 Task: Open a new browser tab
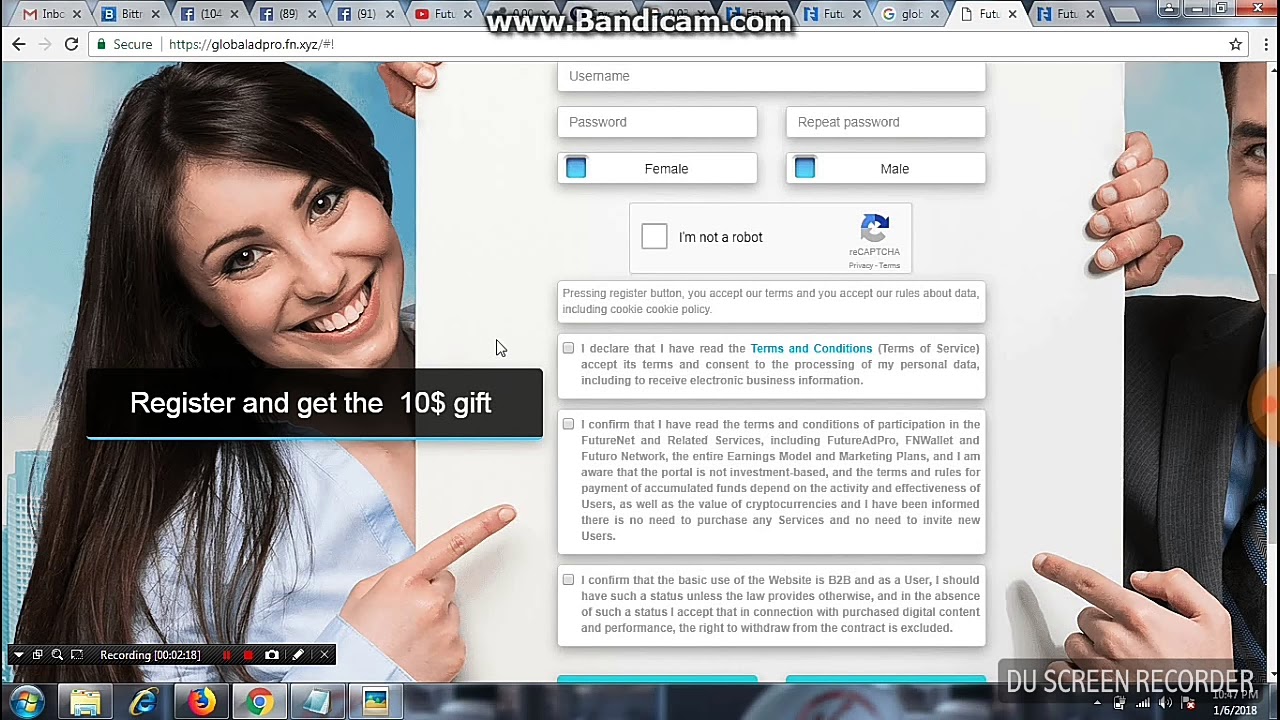click(1125, 14)
